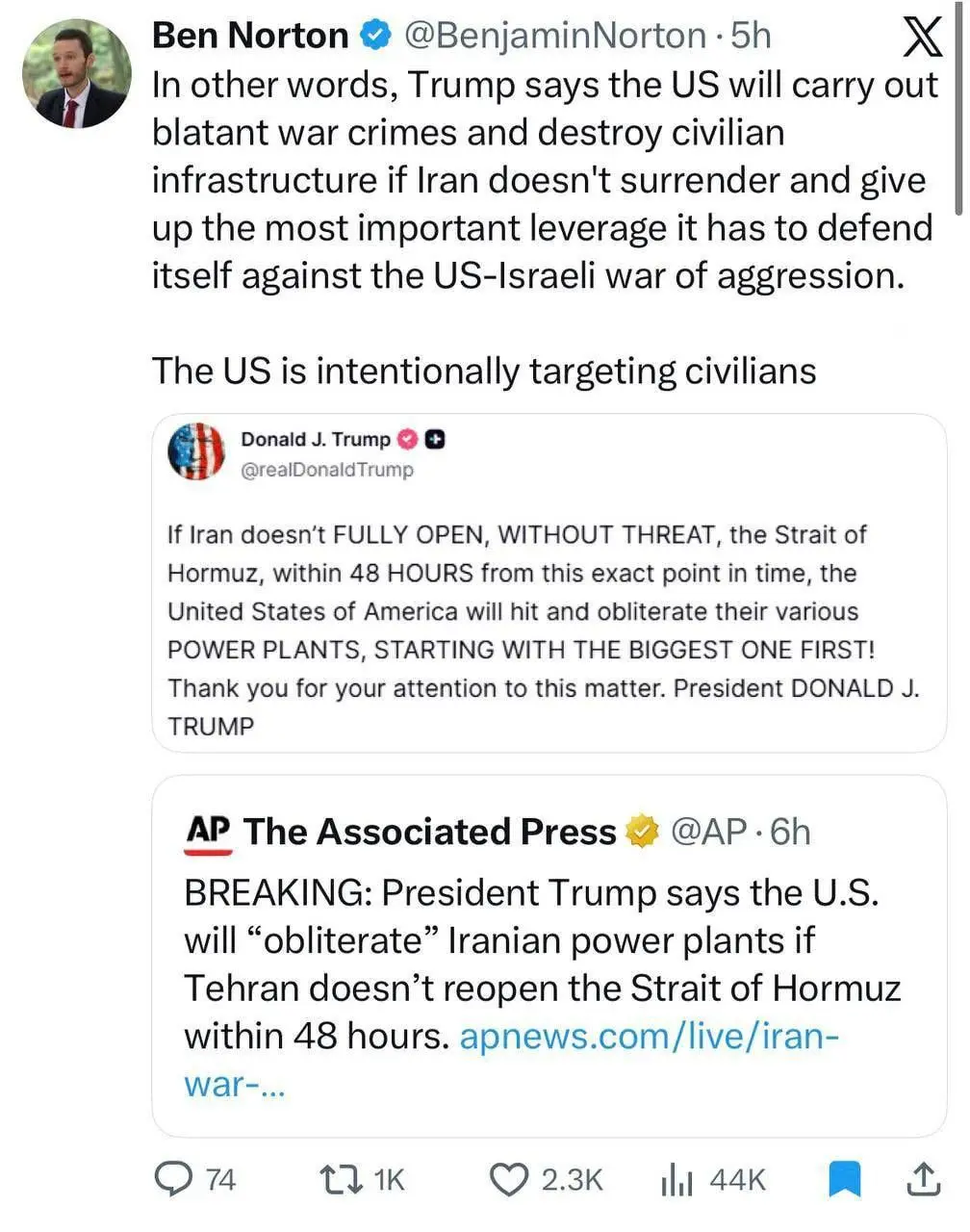The height and width of the screenshot is (1232, 970).
Task: Click the X logo icon
Action: 923,39
